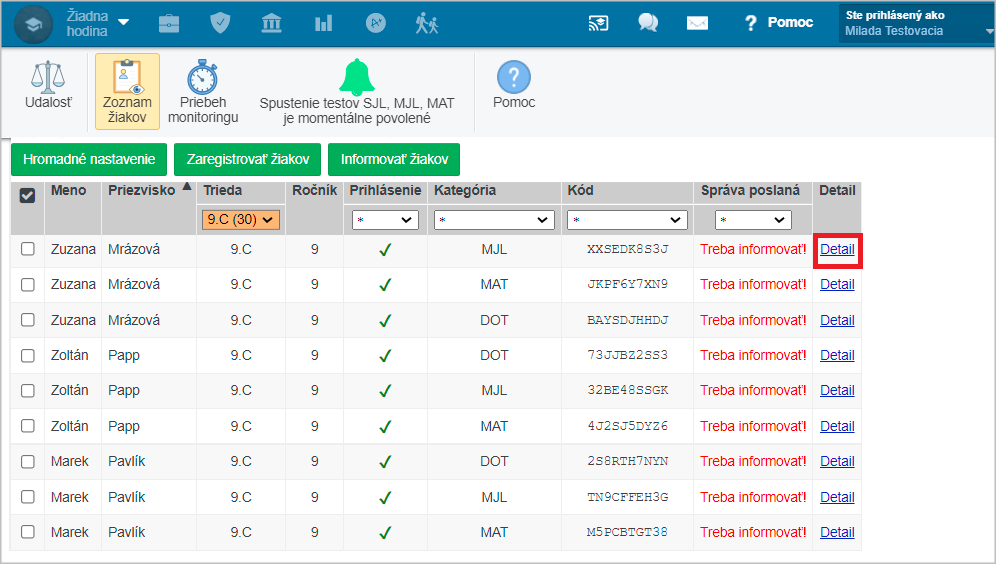
Task: Open the grade A+ badge icon
Action: [x=375, y=24]
